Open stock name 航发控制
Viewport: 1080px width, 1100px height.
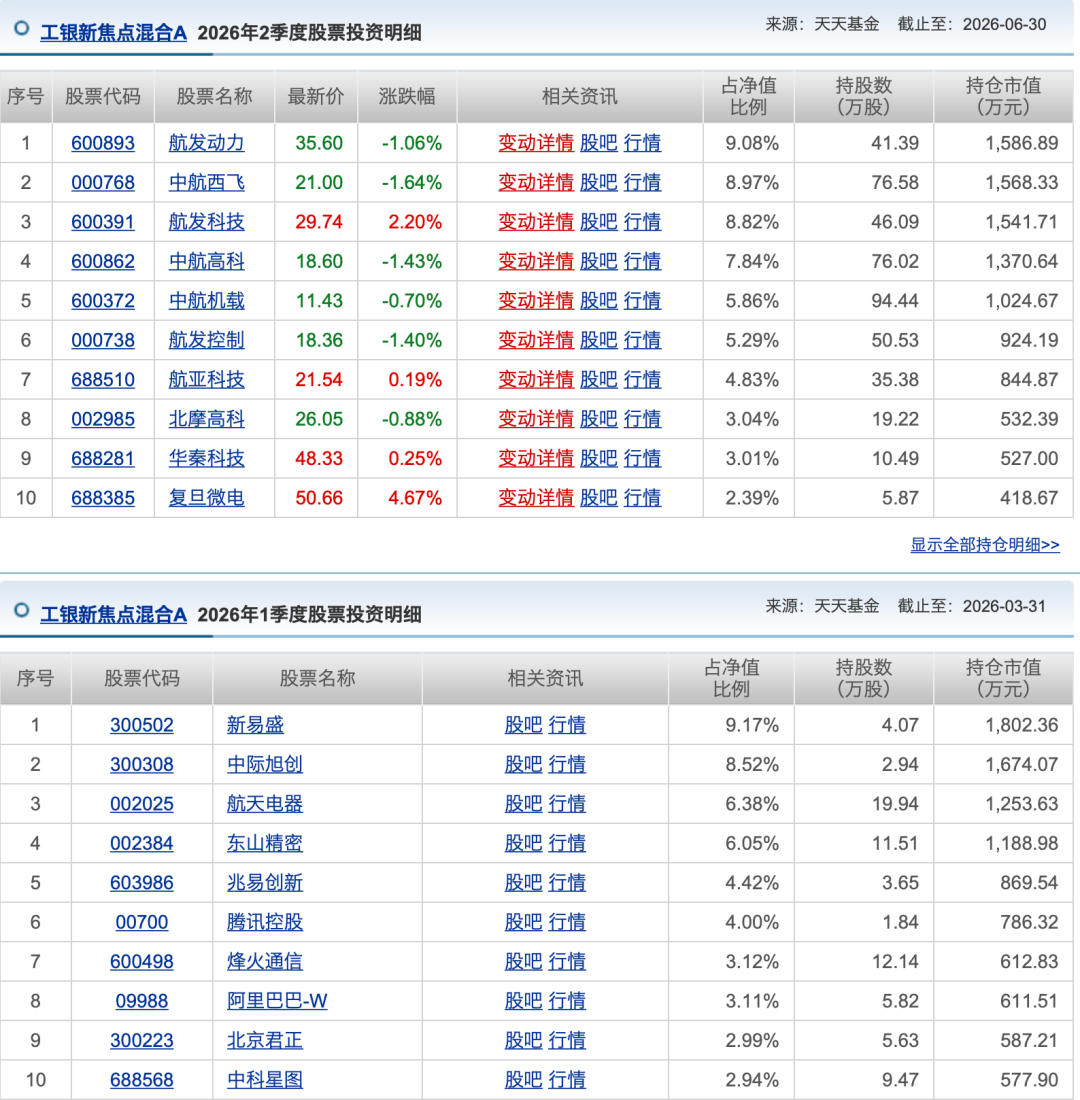click(206, 340)
